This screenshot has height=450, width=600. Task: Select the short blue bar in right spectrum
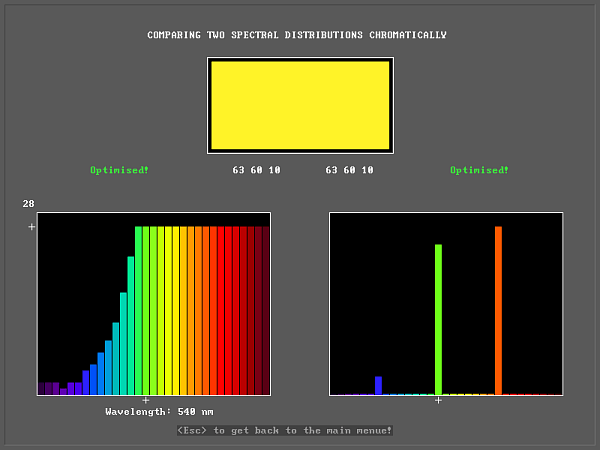[378, 385]
